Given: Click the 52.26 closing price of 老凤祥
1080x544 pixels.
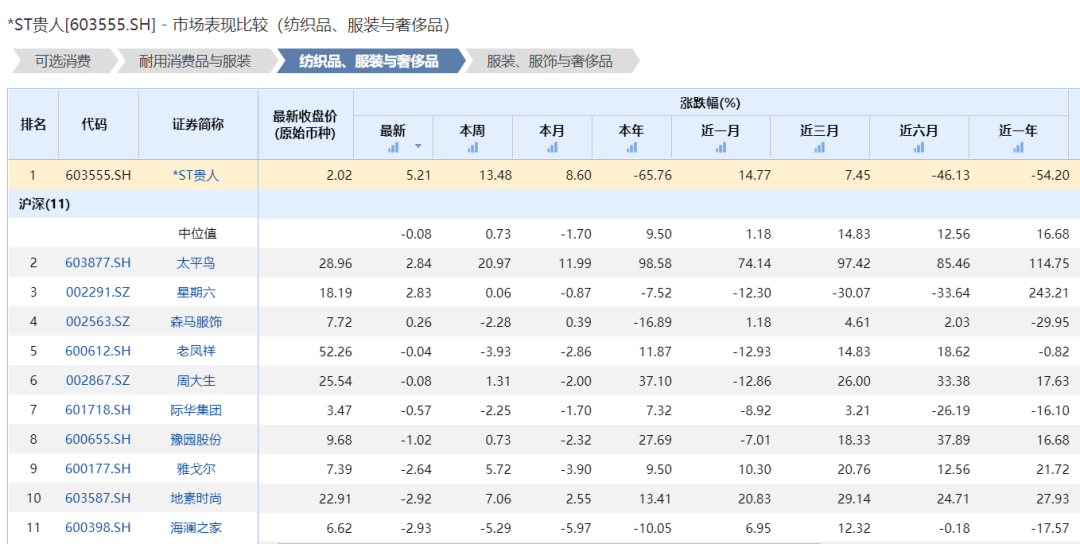Looking at the screenshot, I should [x=337, y=351].
